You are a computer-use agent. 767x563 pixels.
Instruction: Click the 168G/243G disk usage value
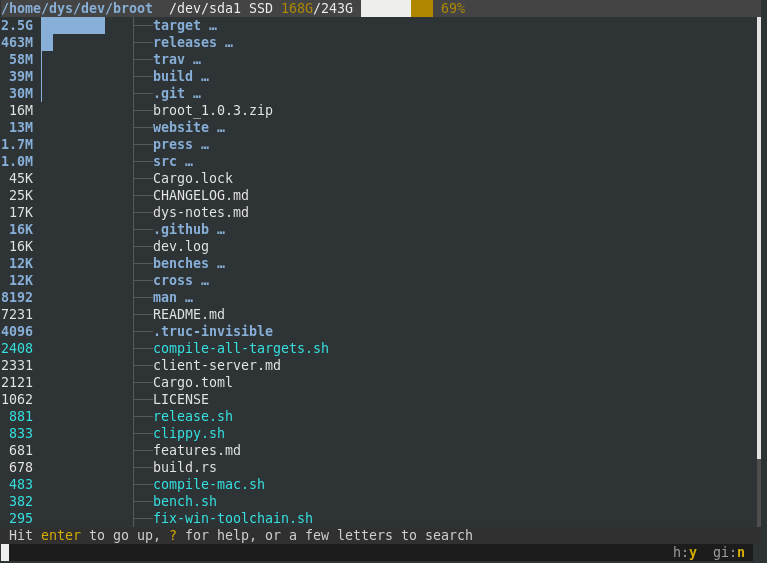click(317, 8)
